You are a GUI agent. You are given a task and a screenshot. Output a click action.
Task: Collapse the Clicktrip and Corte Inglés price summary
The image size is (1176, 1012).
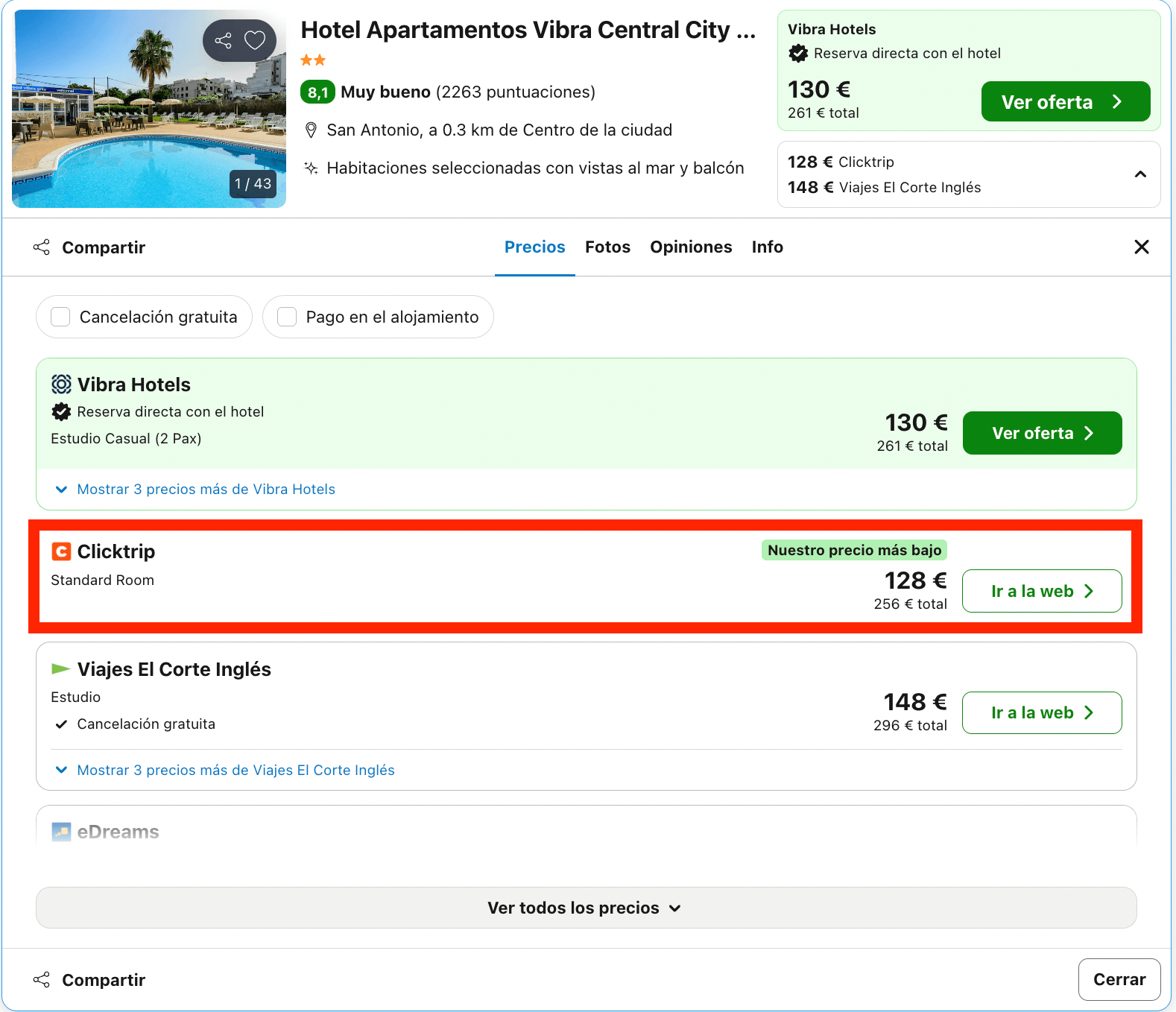pyautogui.click(x=1140, y=174)
